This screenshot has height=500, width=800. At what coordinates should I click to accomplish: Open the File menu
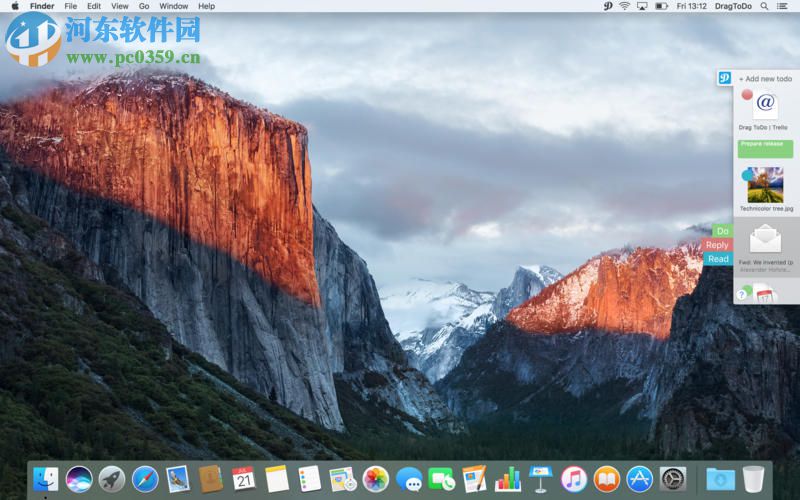click(x=70, y=6)
